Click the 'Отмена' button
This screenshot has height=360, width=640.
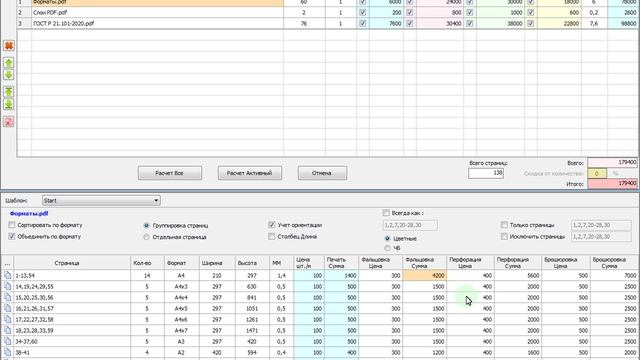coord(322,173)
